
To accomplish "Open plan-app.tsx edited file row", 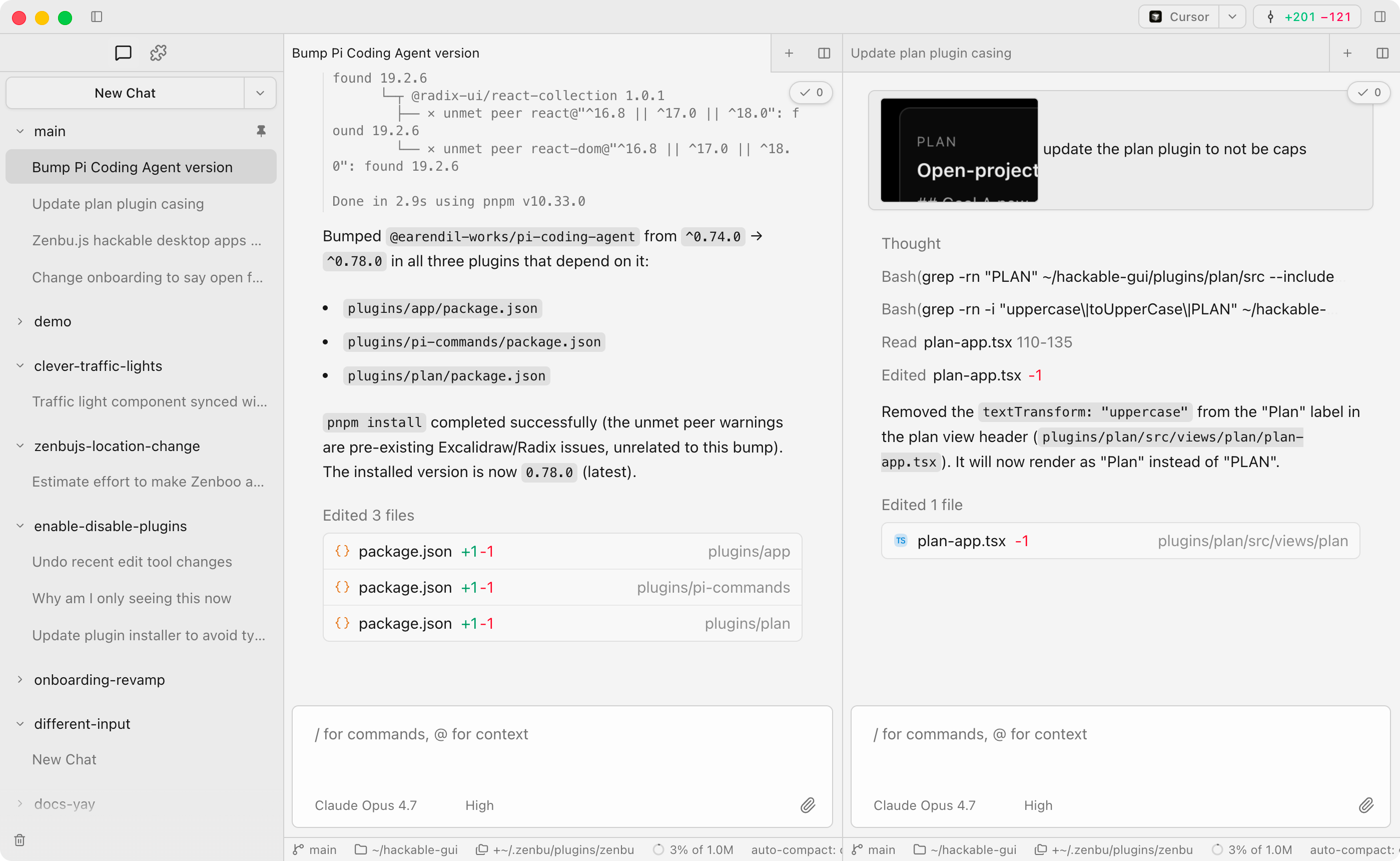I will (x=1121, y=541).
